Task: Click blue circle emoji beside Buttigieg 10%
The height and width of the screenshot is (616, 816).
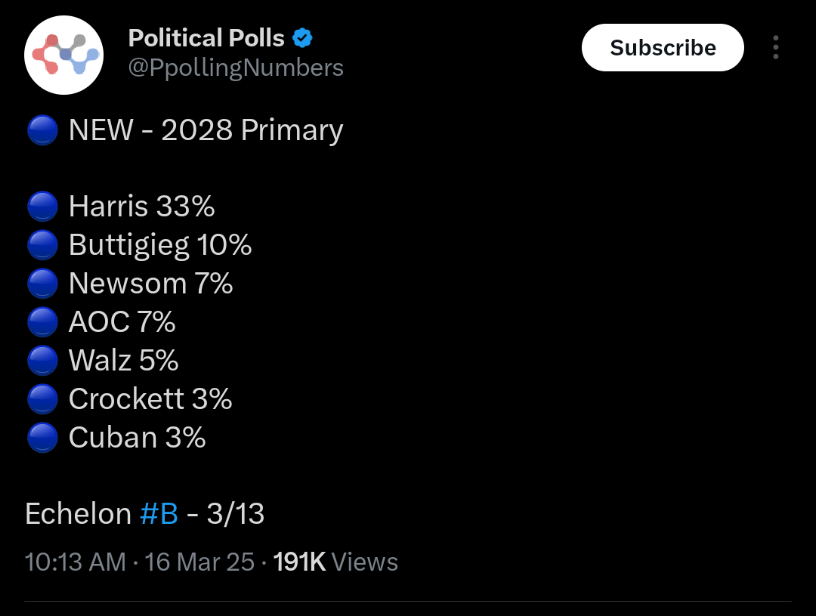Action: click(x=42, y=245)
